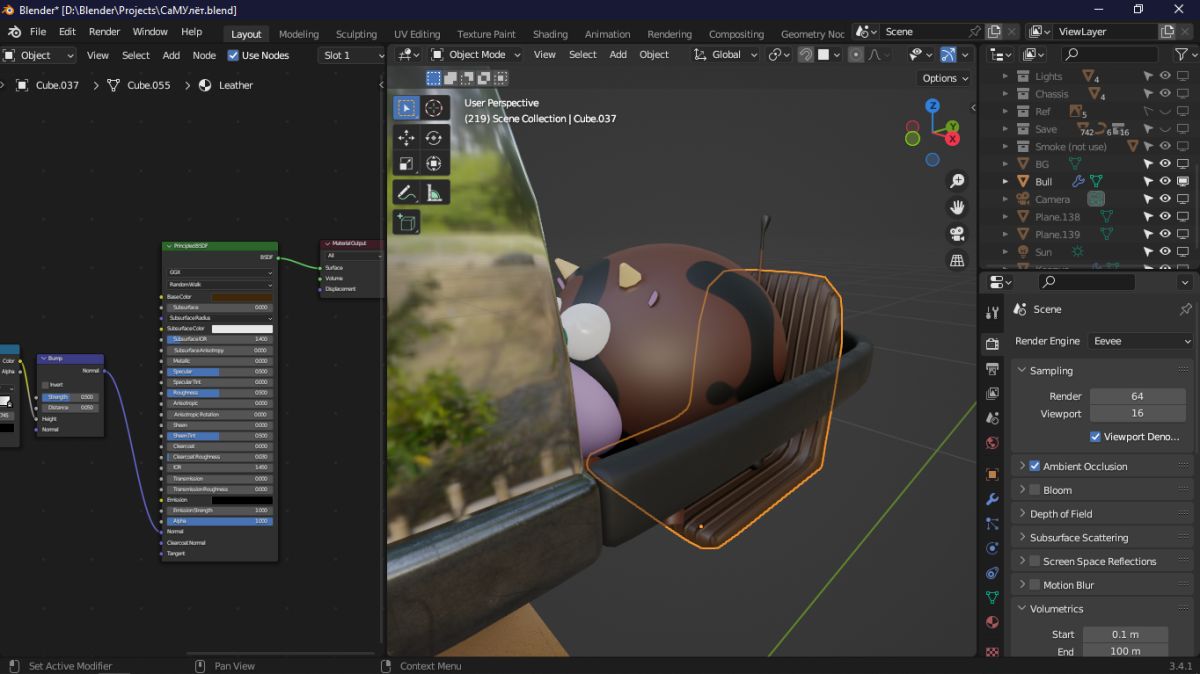The image size is (1200, 674).
Task: Open the Scene properties tab
Action: [992, 418]
